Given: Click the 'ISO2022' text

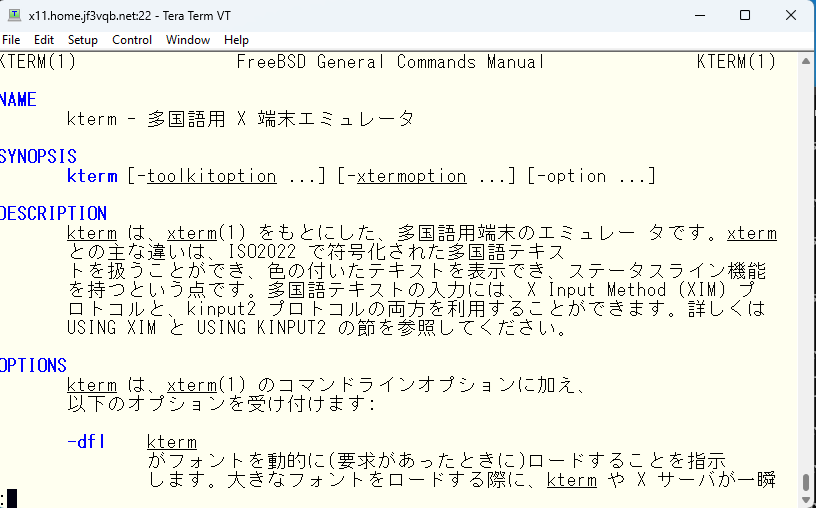Looking at the screenshot, I should pyautogui.click(x=263, y=252).
